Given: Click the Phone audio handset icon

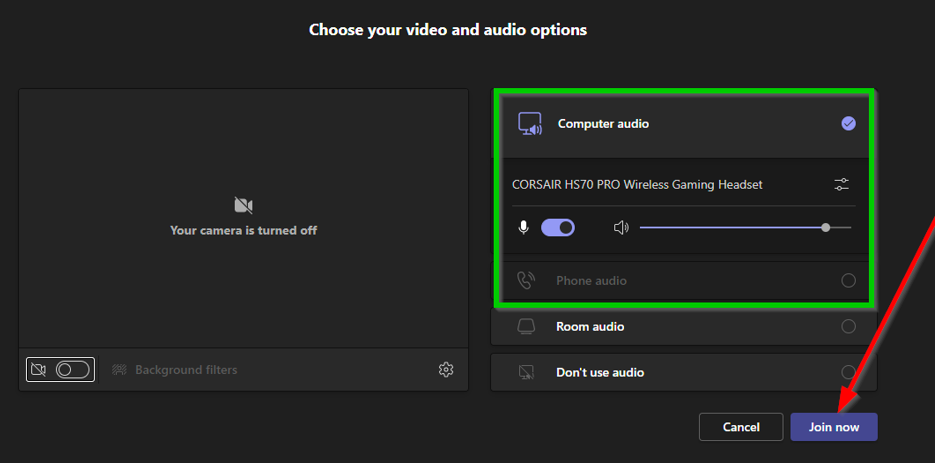Looking at the screenshot, I should [x=526, y=281].
